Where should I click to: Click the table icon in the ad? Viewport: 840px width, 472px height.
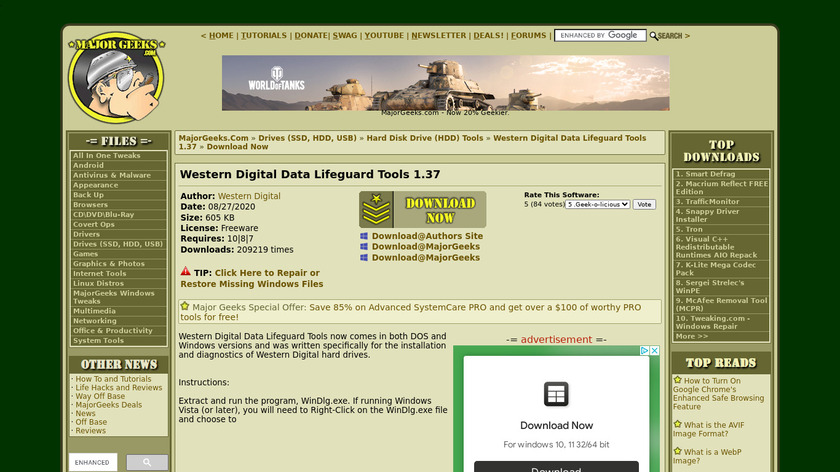[556, 394]
